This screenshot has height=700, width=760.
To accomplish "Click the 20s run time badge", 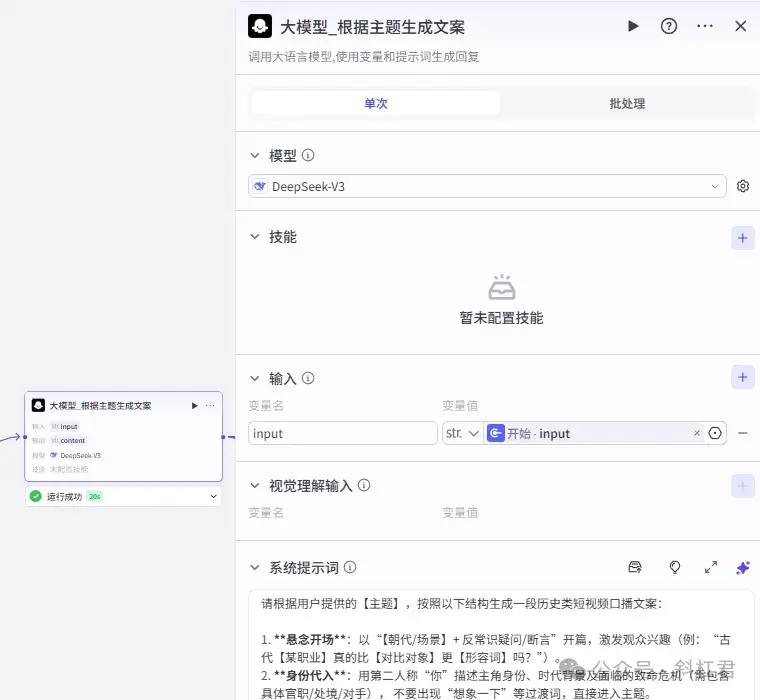I will click(95, 496).
